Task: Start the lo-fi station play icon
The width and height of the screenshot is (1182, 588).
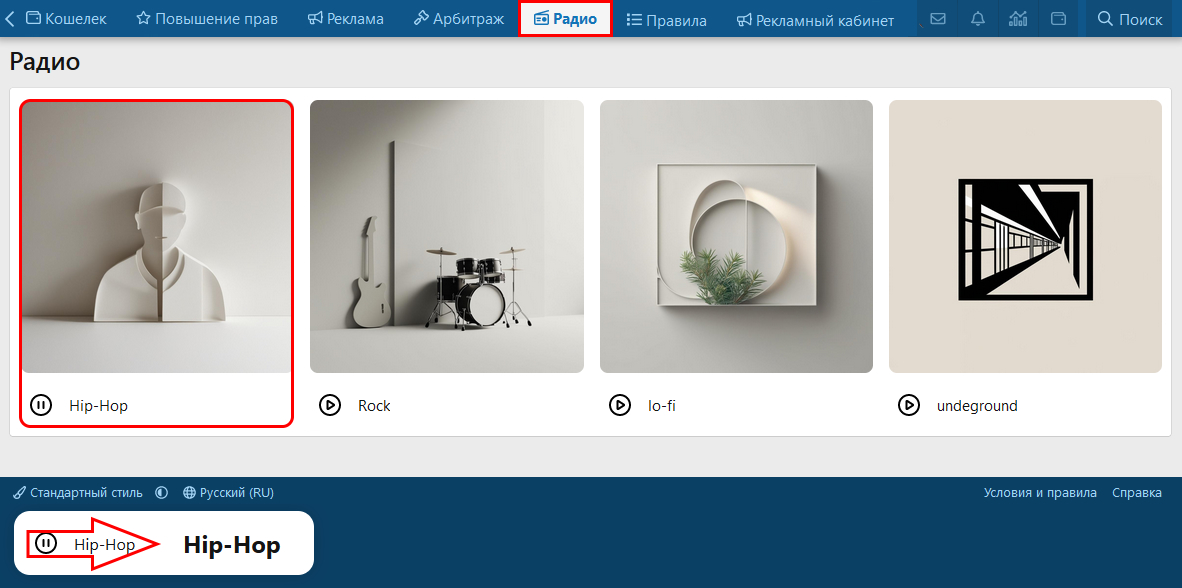Action: pyautogui.click(x=620, y=406)
